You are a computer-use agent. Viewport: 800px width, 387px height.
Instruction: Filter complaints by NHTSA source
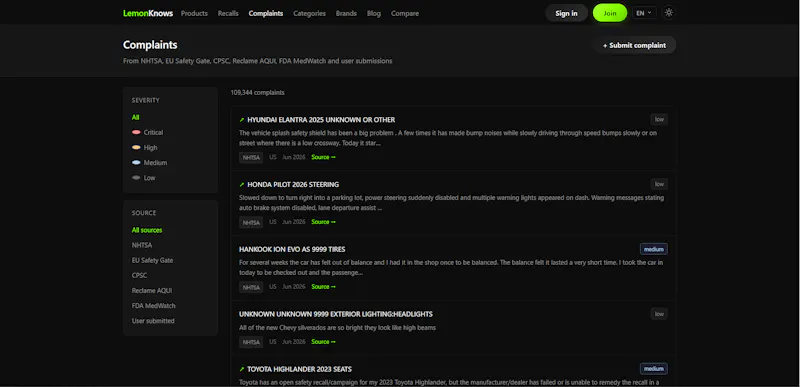(x=142, y=245)
